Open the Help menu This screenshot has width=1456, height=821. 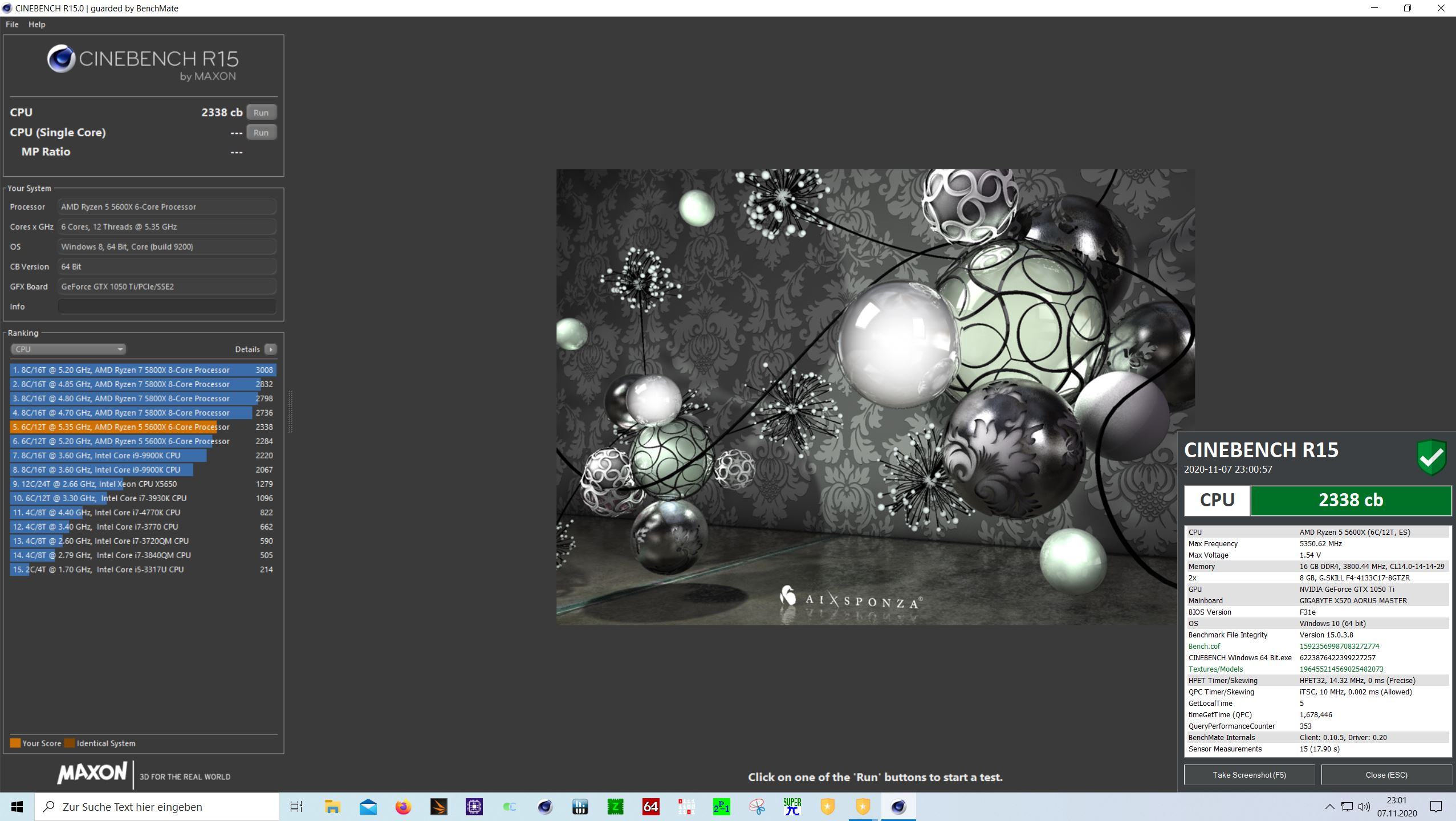pyautogui.click(x=36, y=25)
